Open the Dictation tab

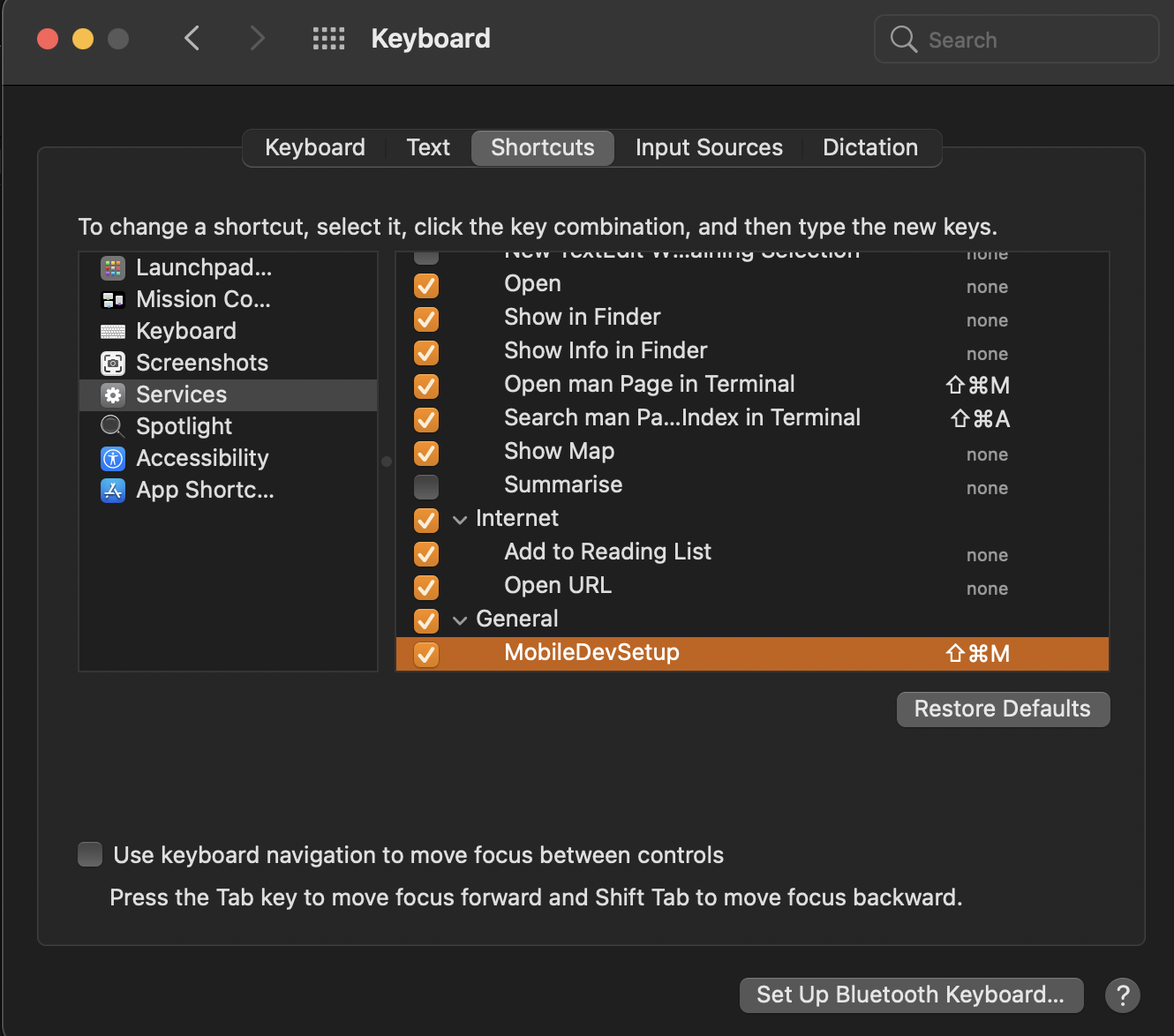tap(869, 147)
